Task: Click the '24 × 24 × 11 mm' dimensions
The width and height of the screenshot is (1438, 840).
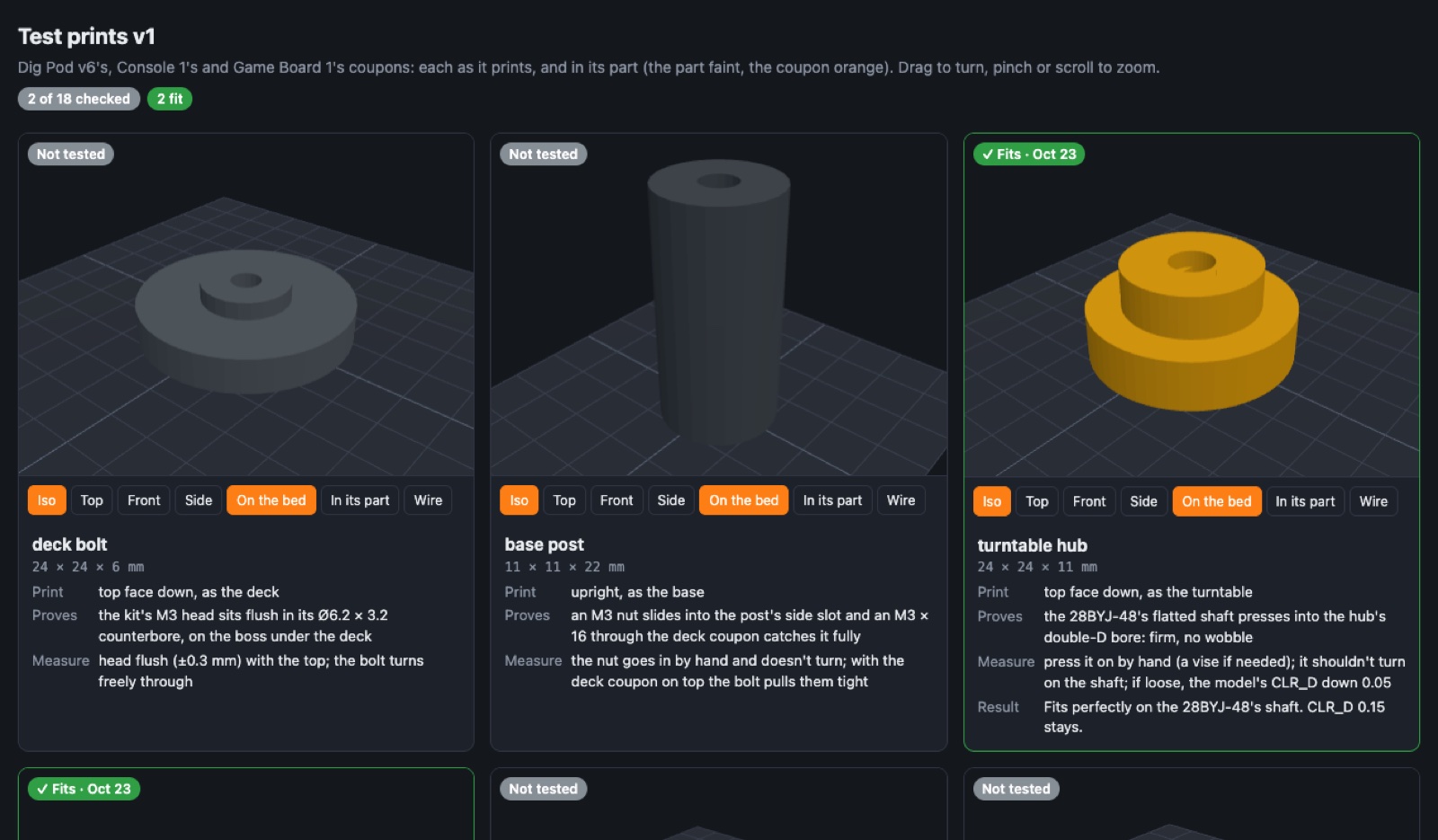Action: pos(1037,567)
